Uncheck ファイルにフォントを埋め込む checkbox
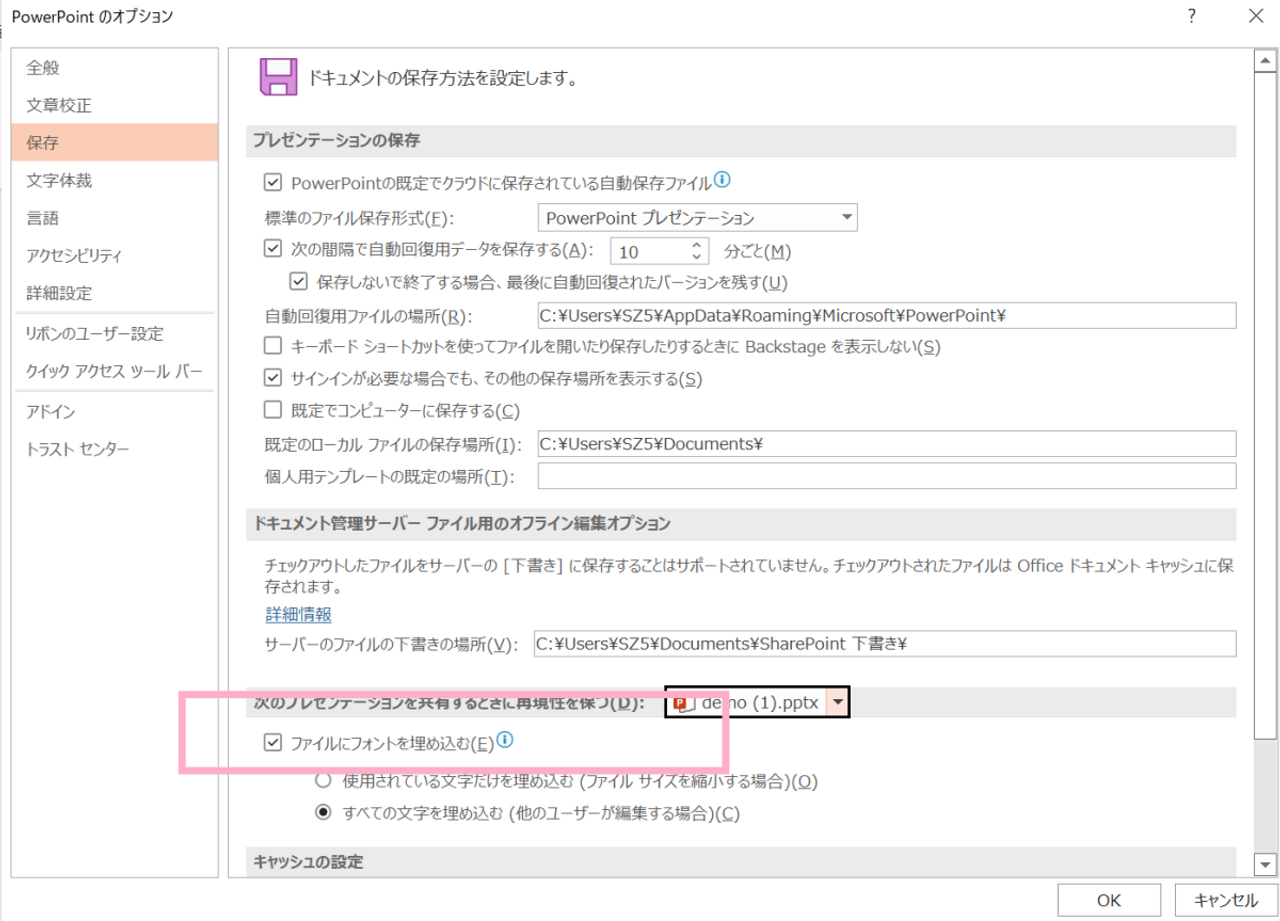The width and height of the screenshot is (1280, 921). pyautogui.click(x=271, y=743)
